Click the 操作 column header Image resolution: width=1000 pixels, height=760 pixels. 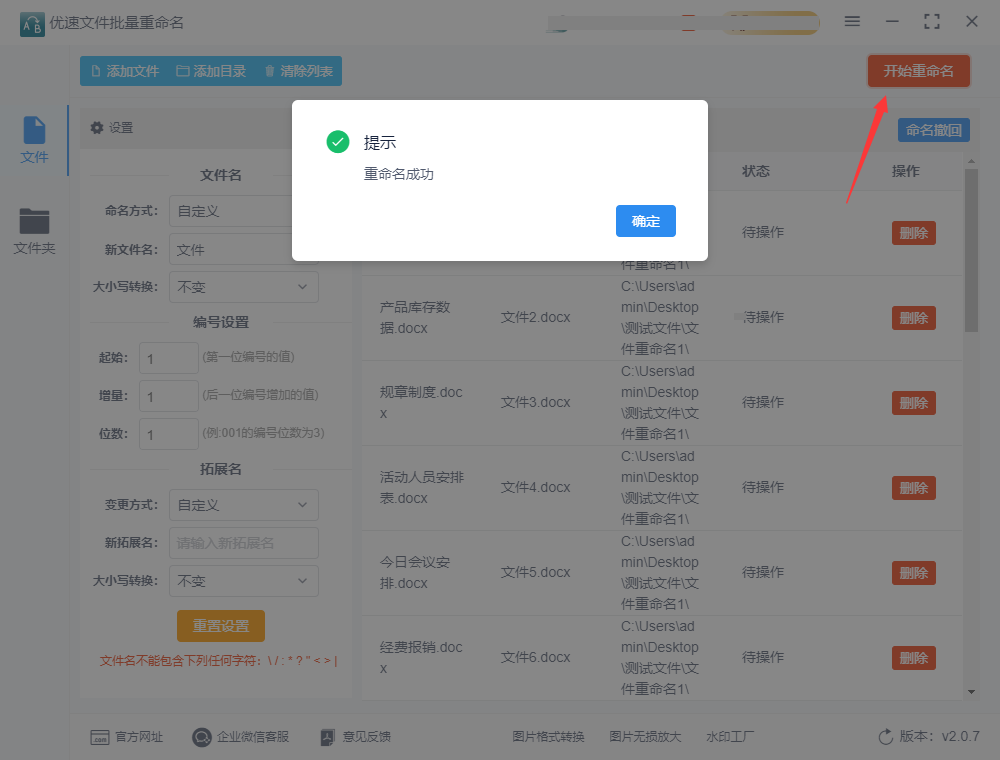pos(906,171)
